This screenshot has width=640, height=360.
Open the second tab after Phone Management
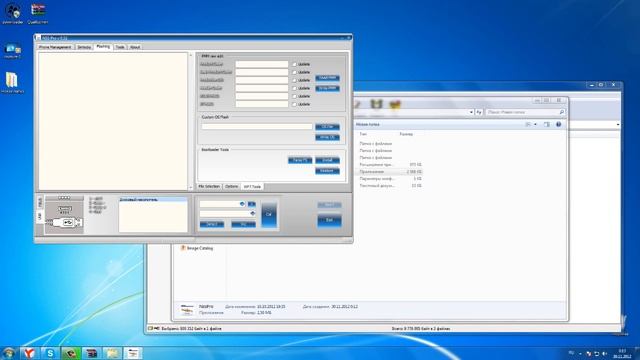(x=84, y=47)
